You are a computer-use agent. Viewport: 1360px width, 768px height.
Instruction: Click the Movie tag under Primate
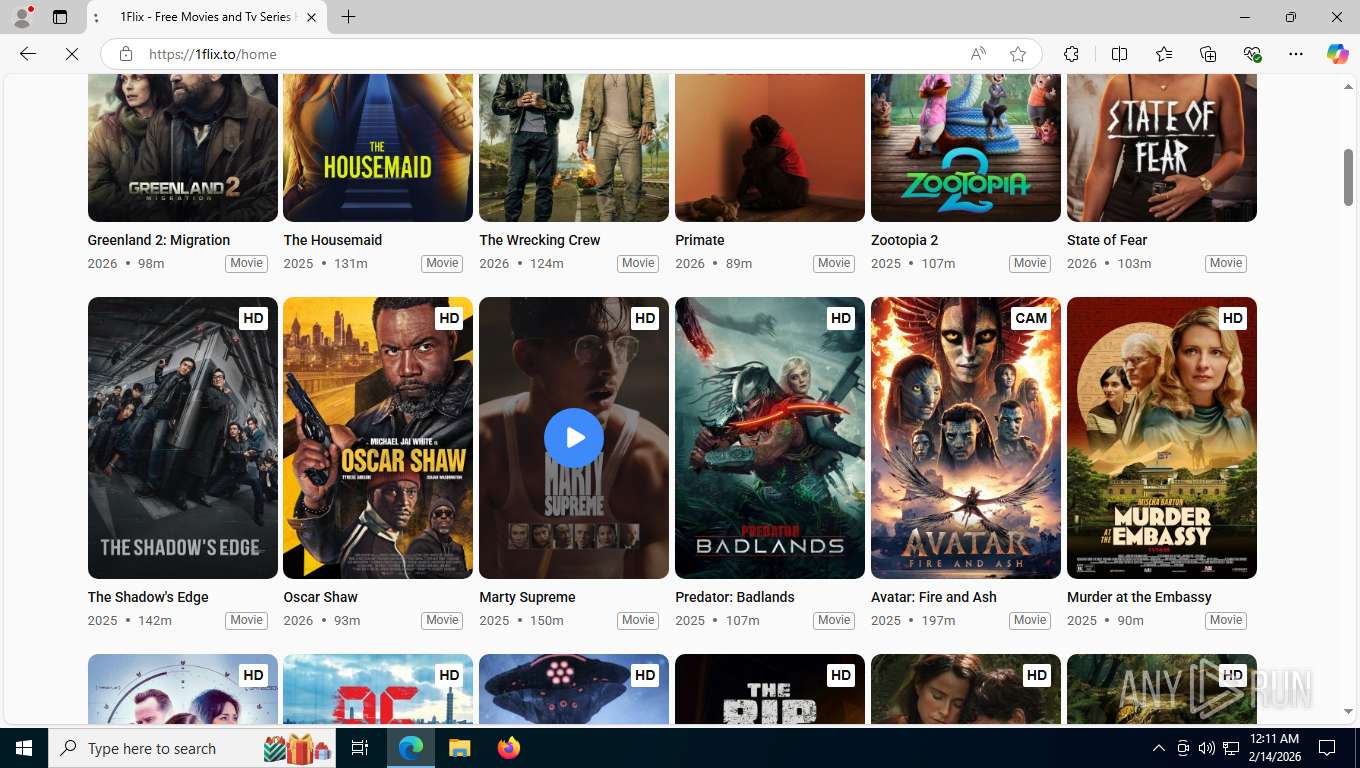(834, 263)
